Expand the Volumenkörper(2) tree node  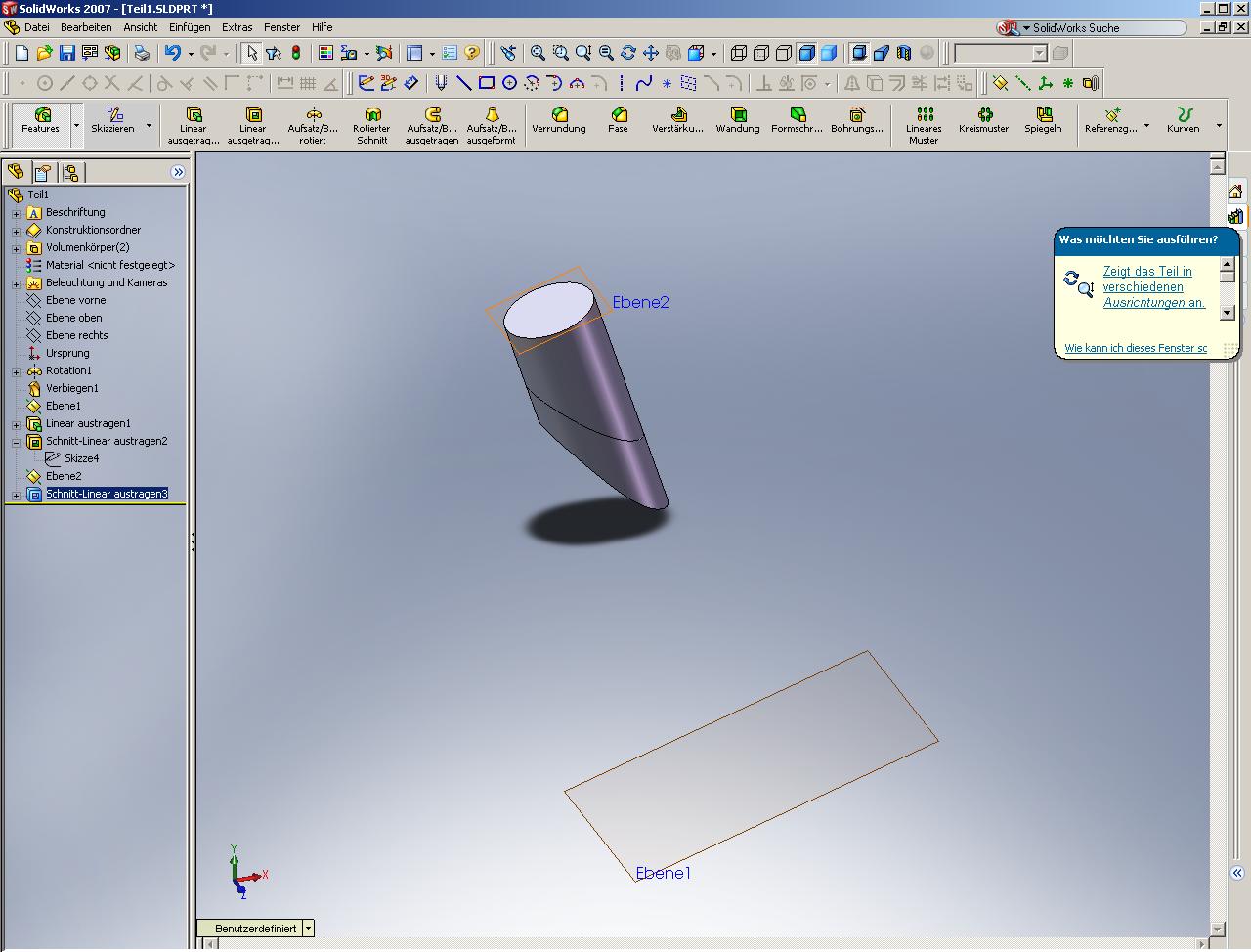click(16, 248)
